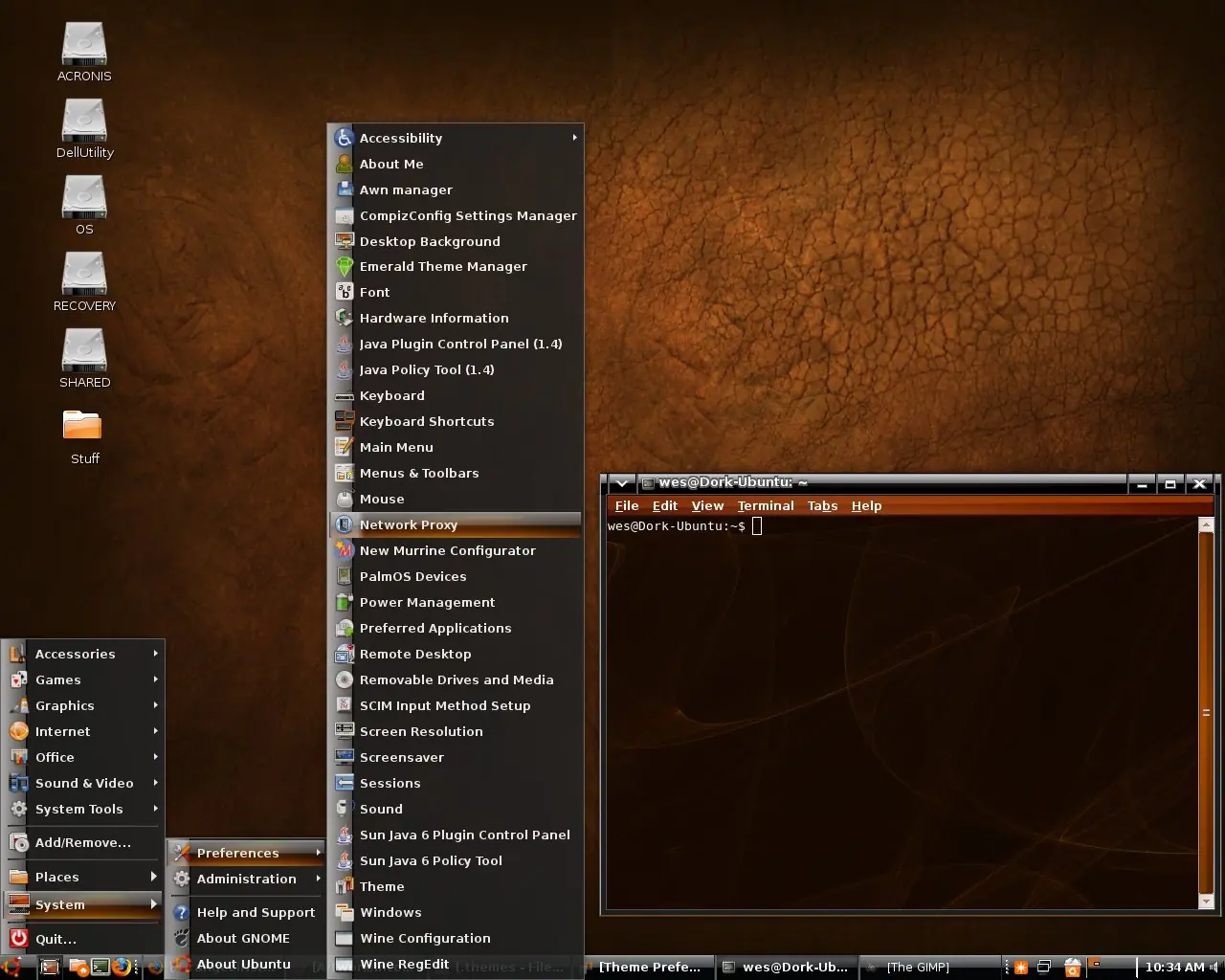1225x980 pixels.
Task: Open terminal window menu dropdown button
Action: (x=621, y=484)
